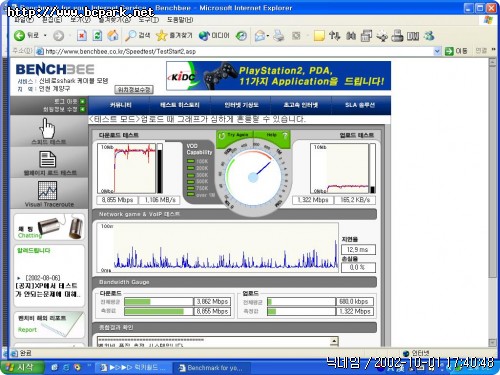Screen dimensions: 500x375
Task: Click the page icon in address bar
Action: (40, 51)
